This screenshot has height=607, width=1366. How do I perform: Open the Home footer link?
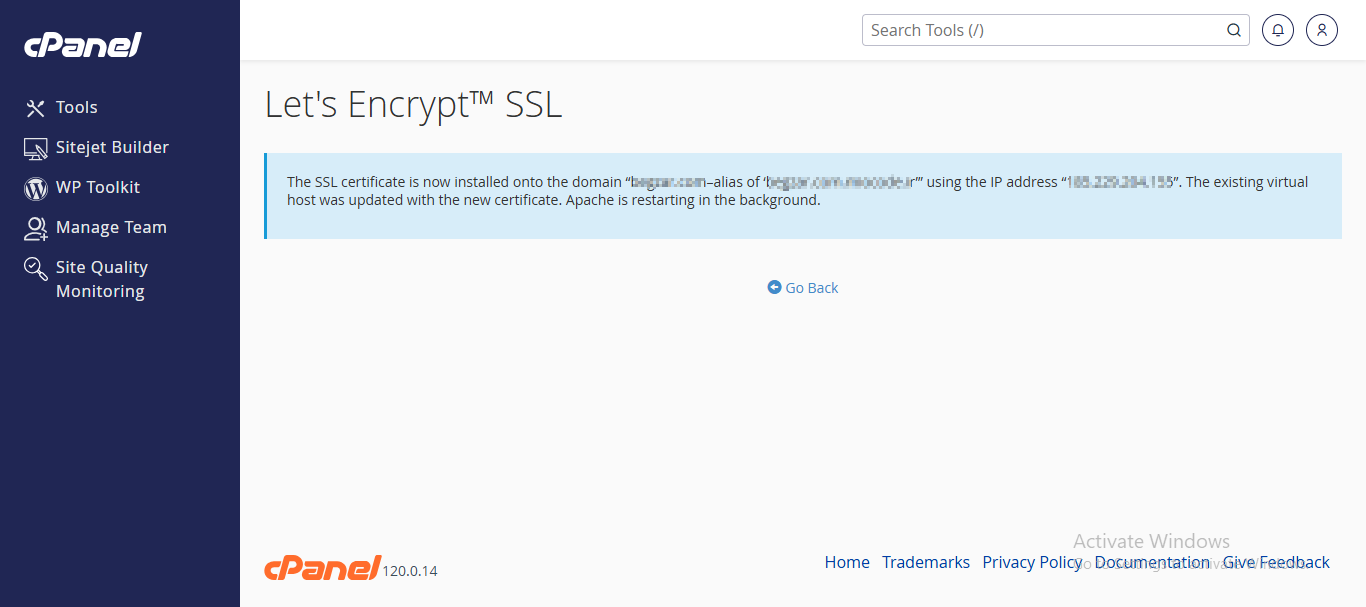[847, 562]
